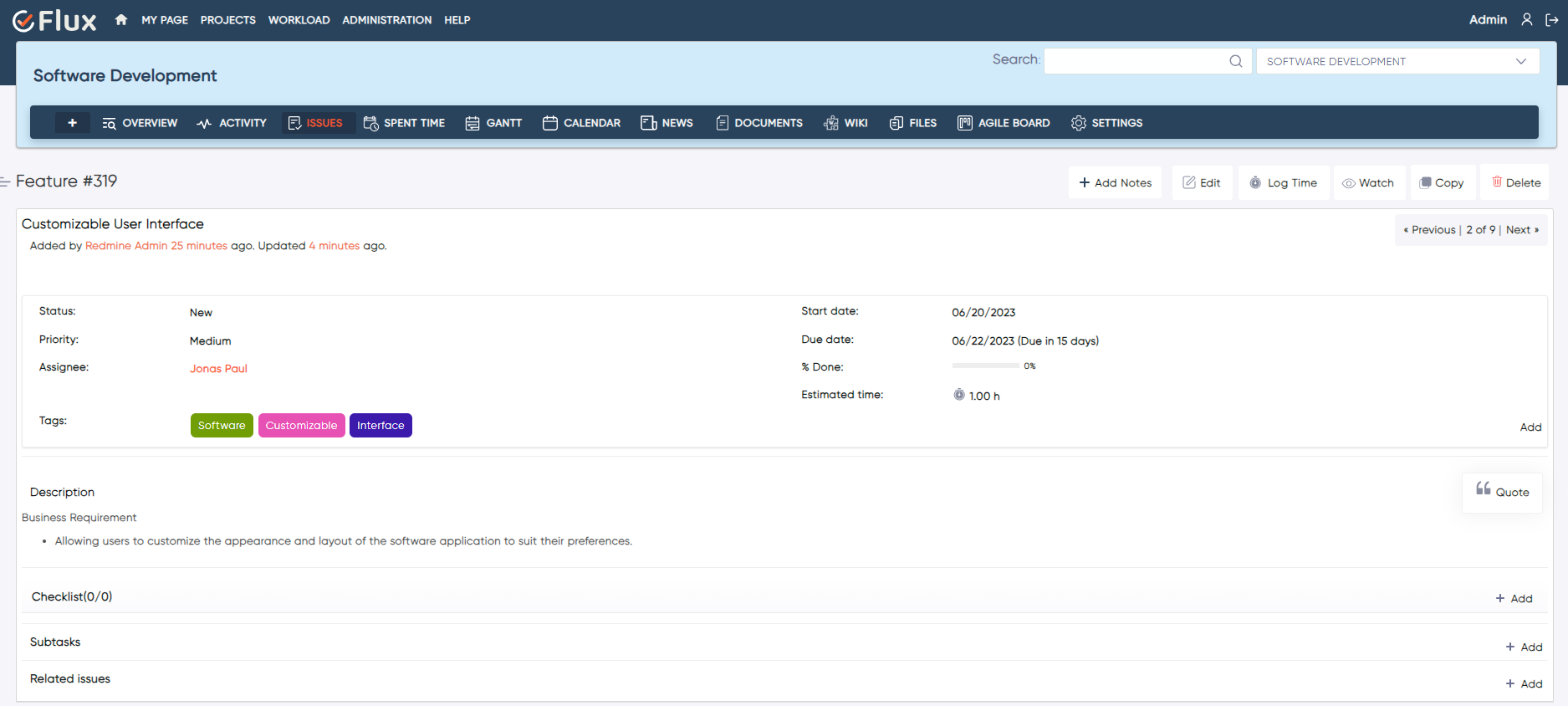The height and width of the screenshot is (706, 1568).
Task: Open the Administration menu
Action: [x=386, y=20]
